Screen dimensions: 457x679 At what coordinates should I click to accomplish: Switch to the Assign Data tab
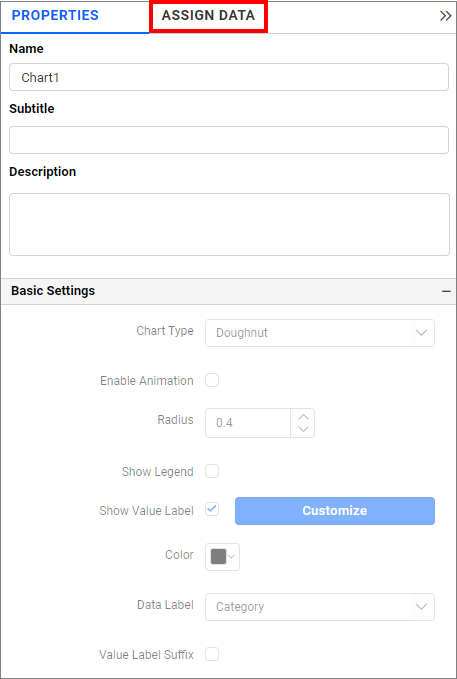(x=208, y=16)
